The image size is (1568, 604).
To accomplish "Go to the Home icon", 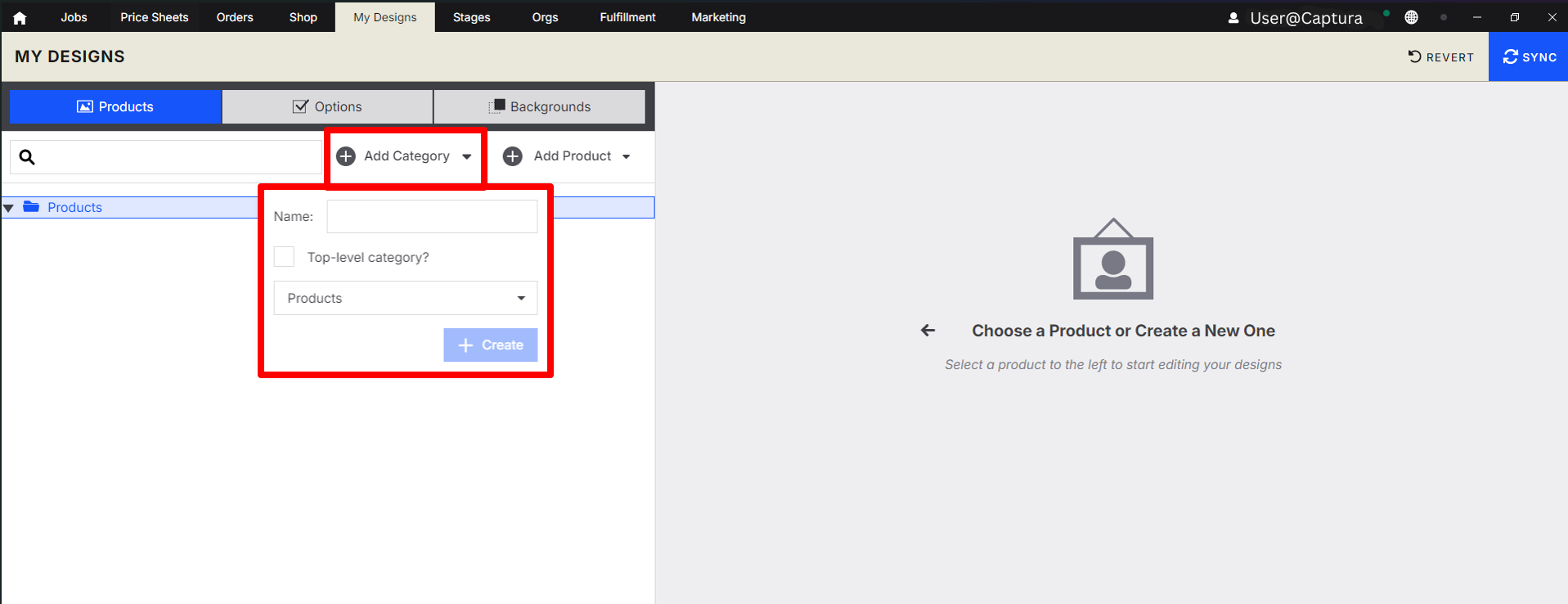I will (x=20, y=17).
